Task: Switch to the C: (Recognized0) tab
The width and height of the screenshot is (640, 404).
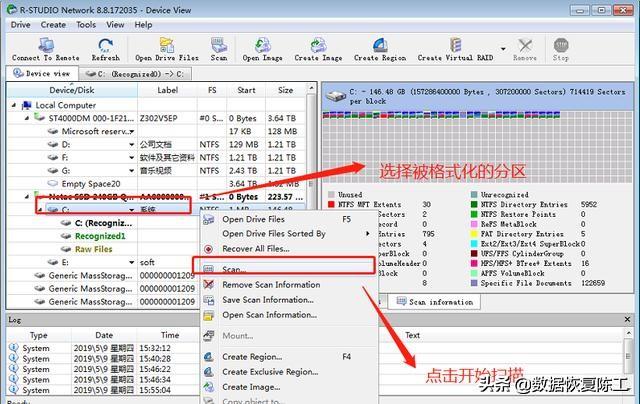Action: [128, 73]
